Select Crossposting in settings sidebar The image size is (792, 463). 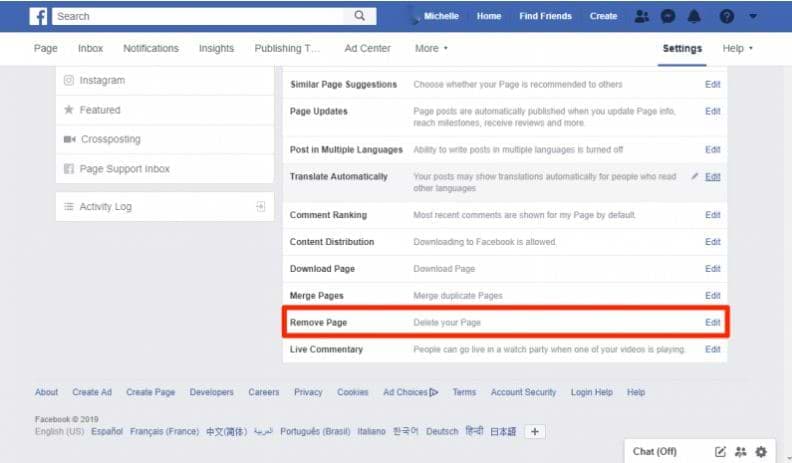pyautogui.click(x=165, y=139)
